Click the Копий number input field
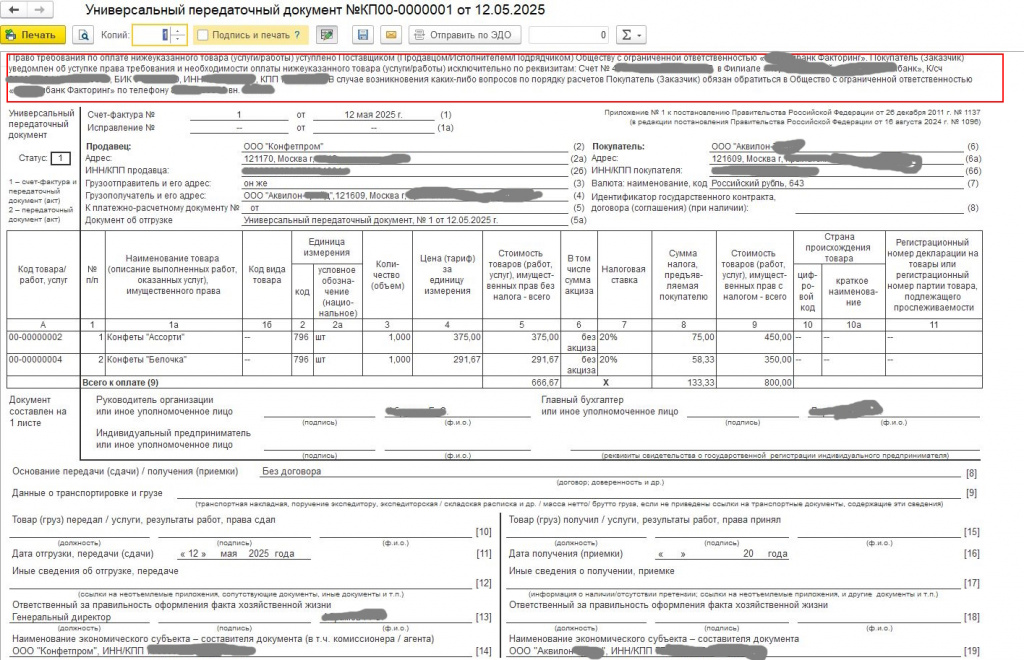Screen dimensions: 1024x660 click(152, 35)
